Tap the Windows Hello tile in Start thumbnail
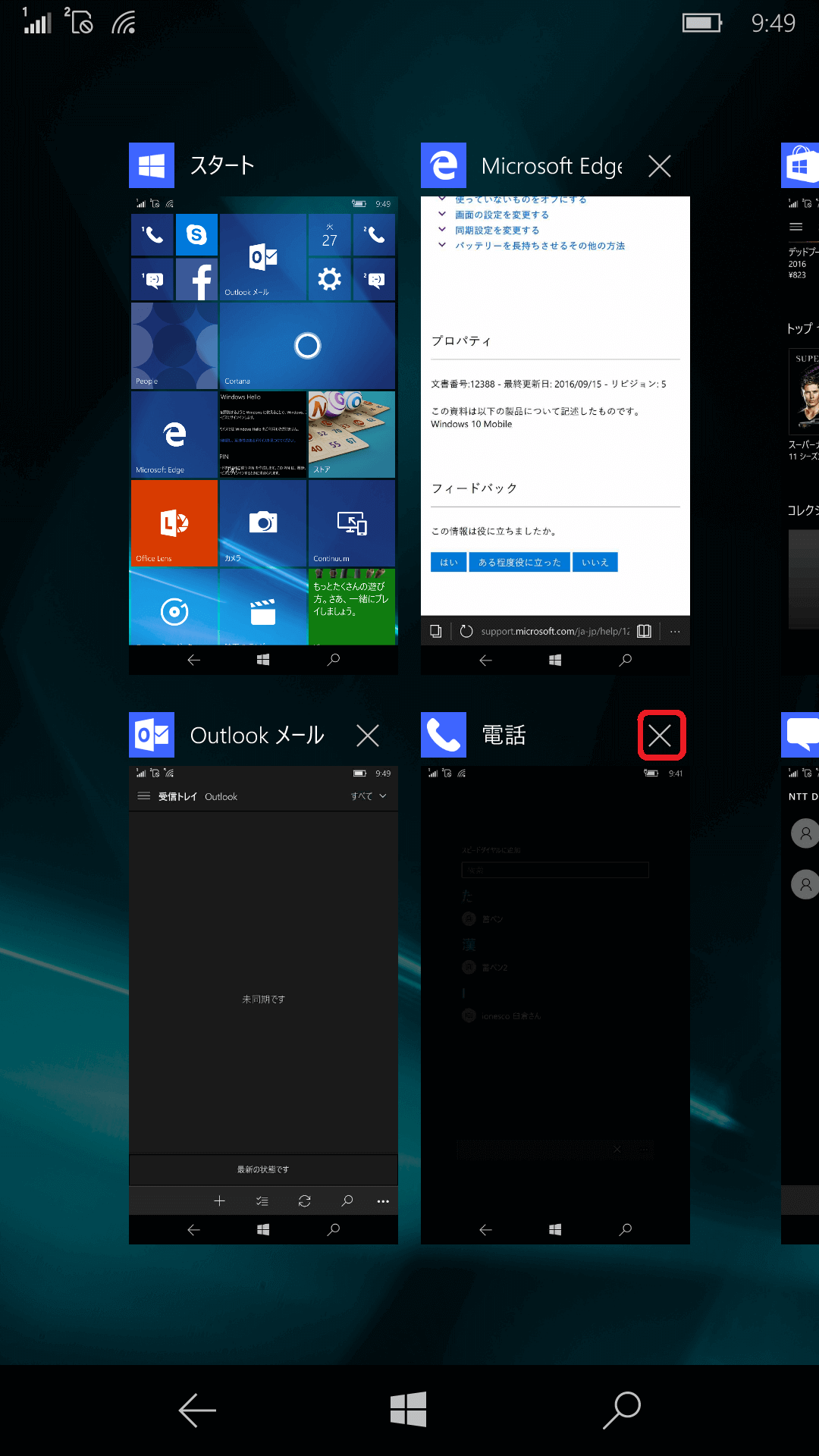The height and width of the screenshot is (1456, 819). coord(263,435)
